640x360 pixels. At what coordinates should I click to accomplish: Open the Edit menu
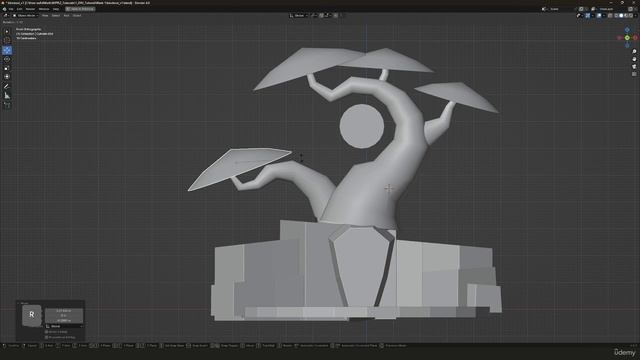pos(20,9)
